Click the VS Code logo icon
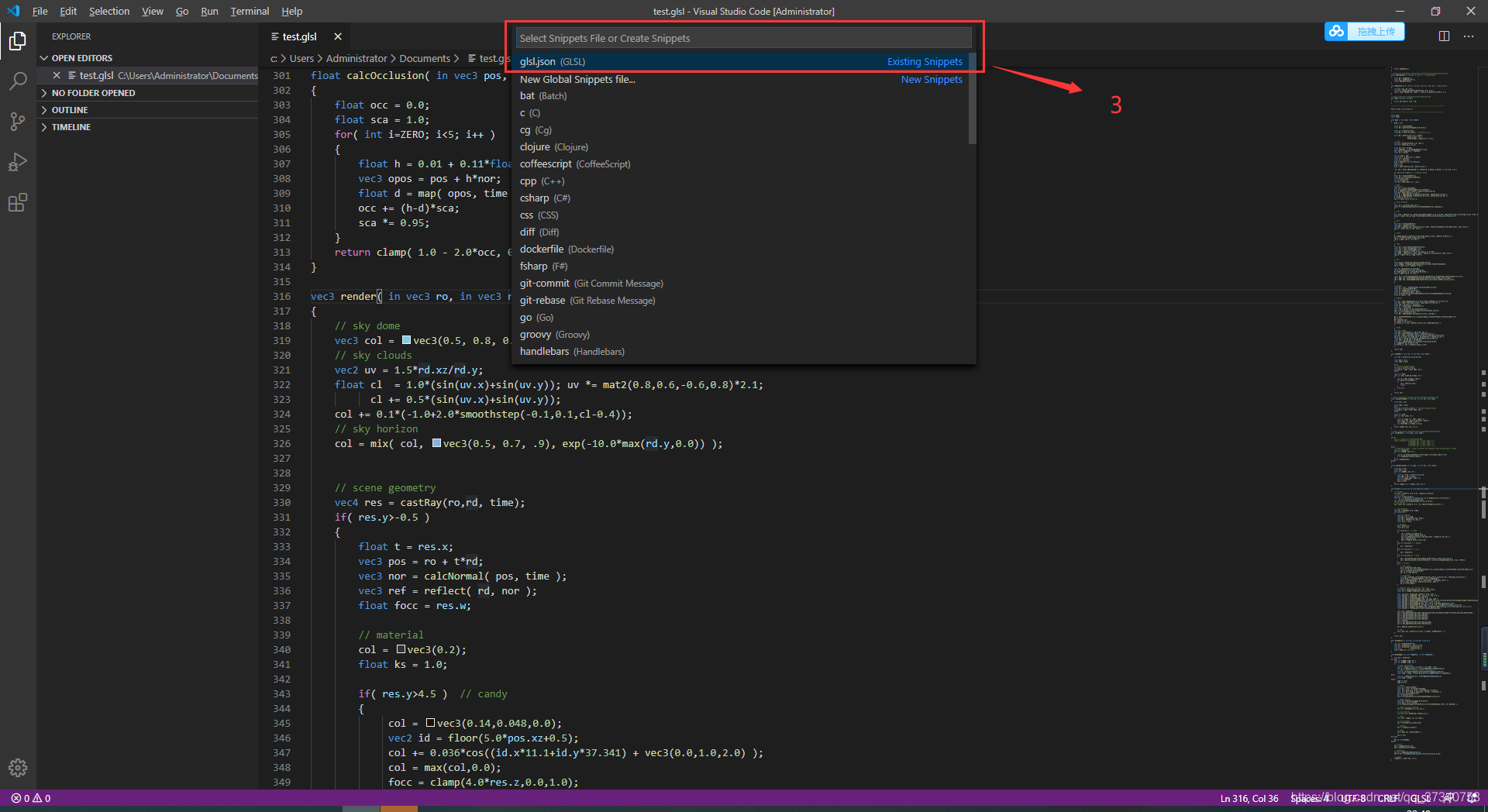The image size is (1488, 812). [13, 11]
